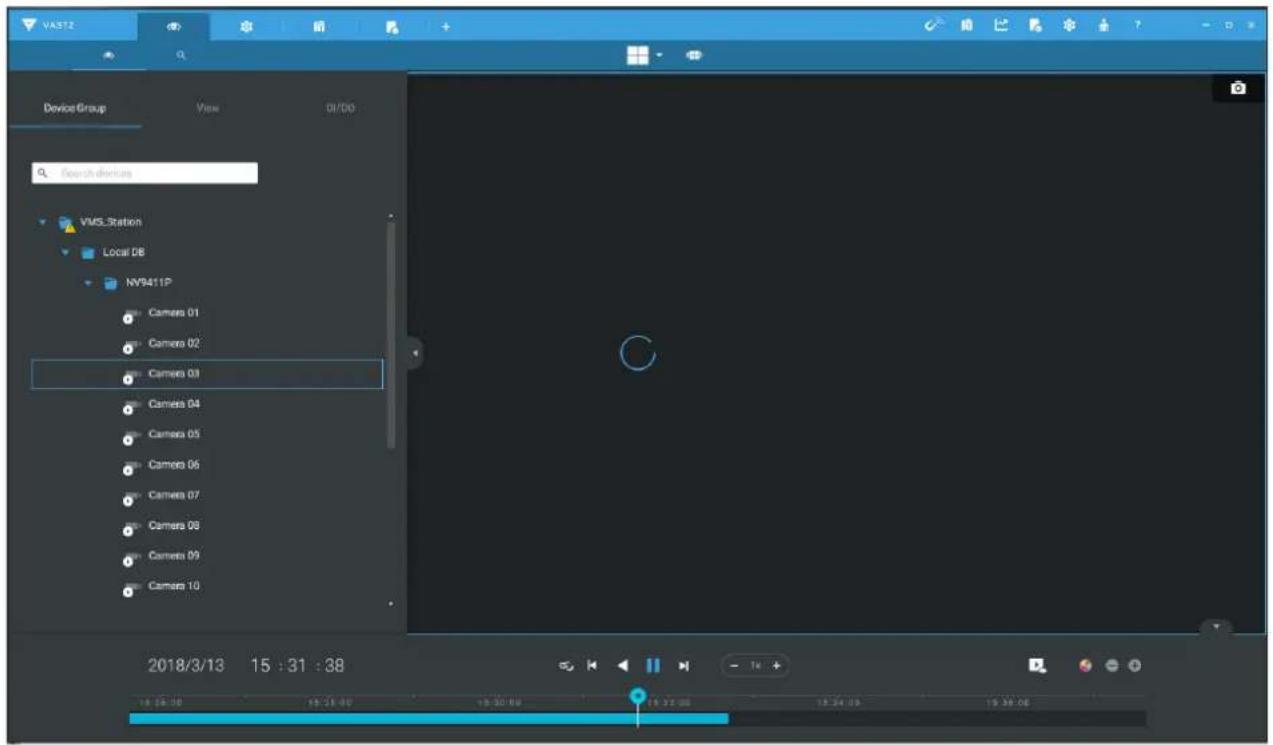
Task: Click in the Search devices field
Action: click(x=145, y=173)
